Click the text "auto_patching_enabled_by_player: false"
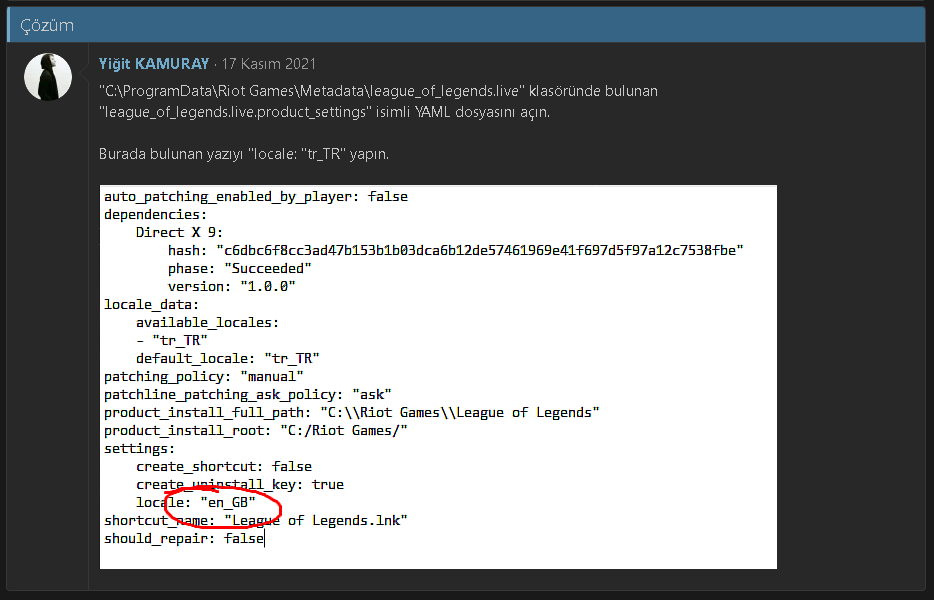Screen dimensions: 934x600 click(x=256, y=197)
